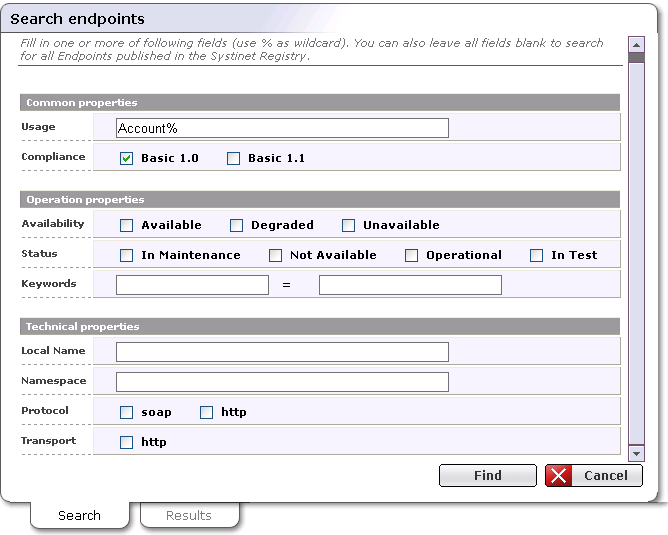668x535 pixels.
Task: Enable the Operational status checkbox
Action: pos(412,256)
